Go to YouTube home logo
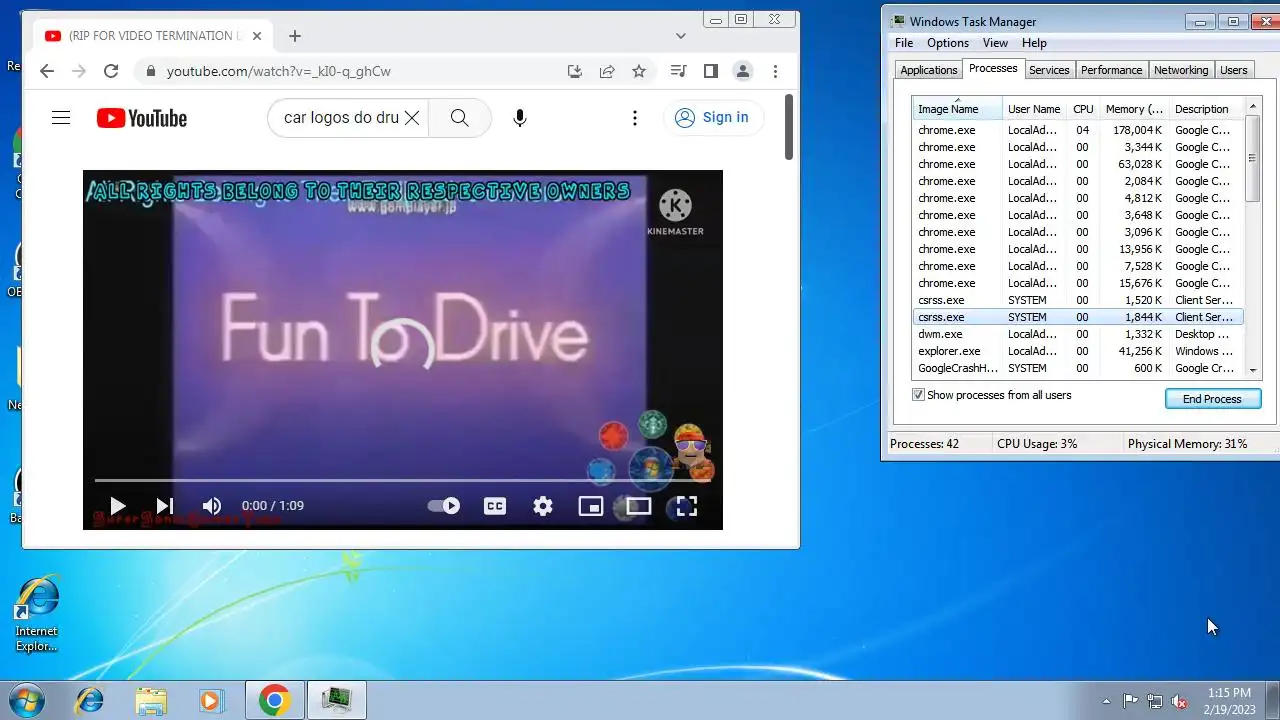Viewport: 1280px width, 720px height. pos(142,118)
